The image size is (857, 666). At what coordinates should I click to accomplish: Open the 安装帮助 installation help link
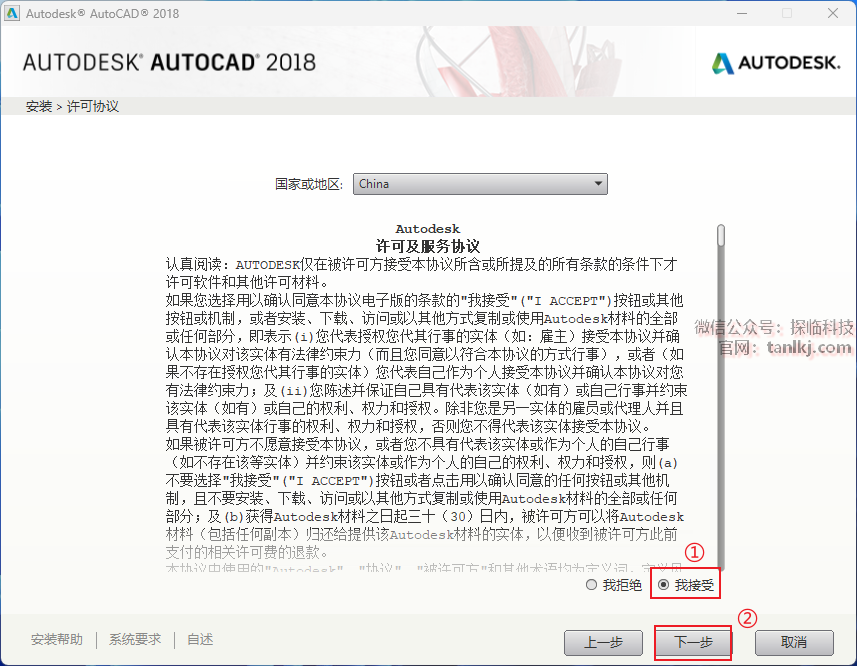(57, 639)
